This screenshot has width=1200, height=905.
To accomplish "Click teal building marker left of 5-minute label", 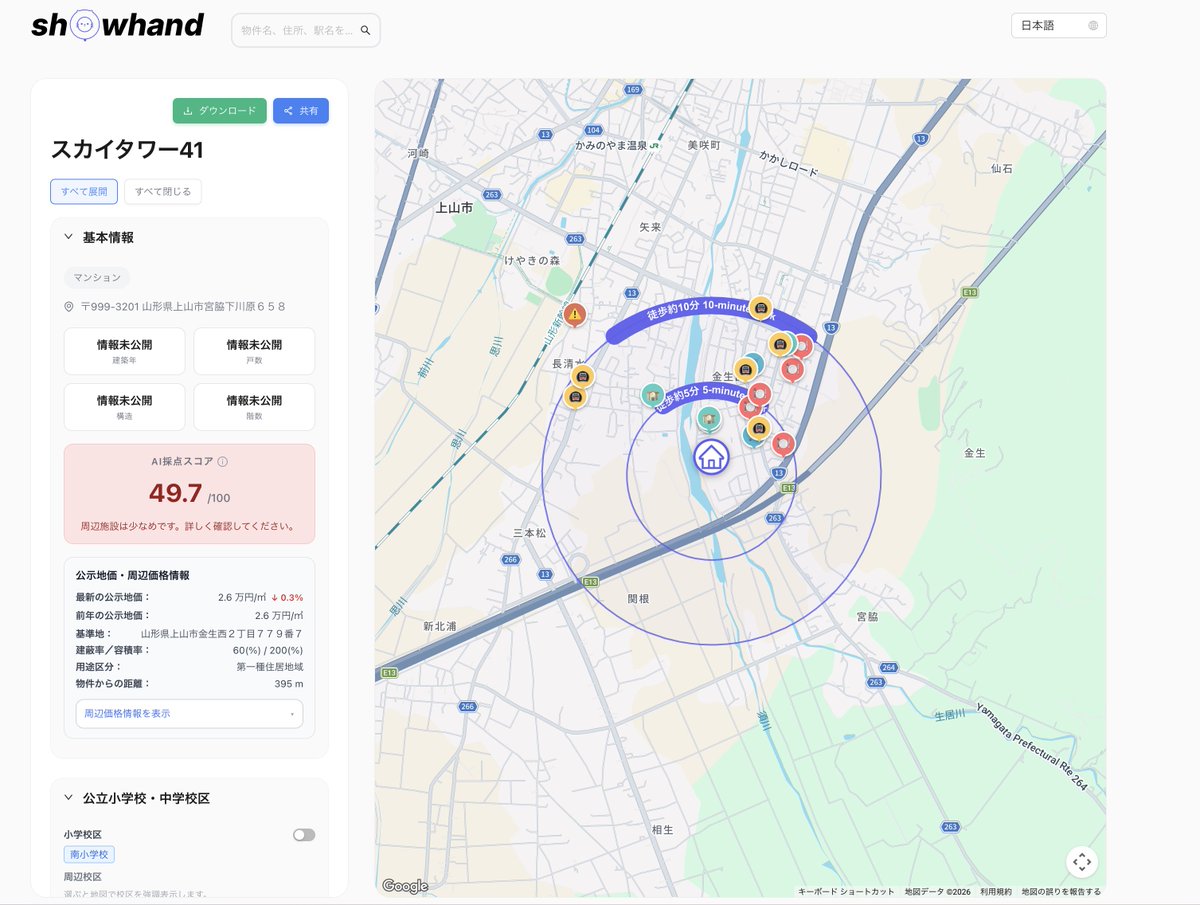I will click(x=652, y=394).
